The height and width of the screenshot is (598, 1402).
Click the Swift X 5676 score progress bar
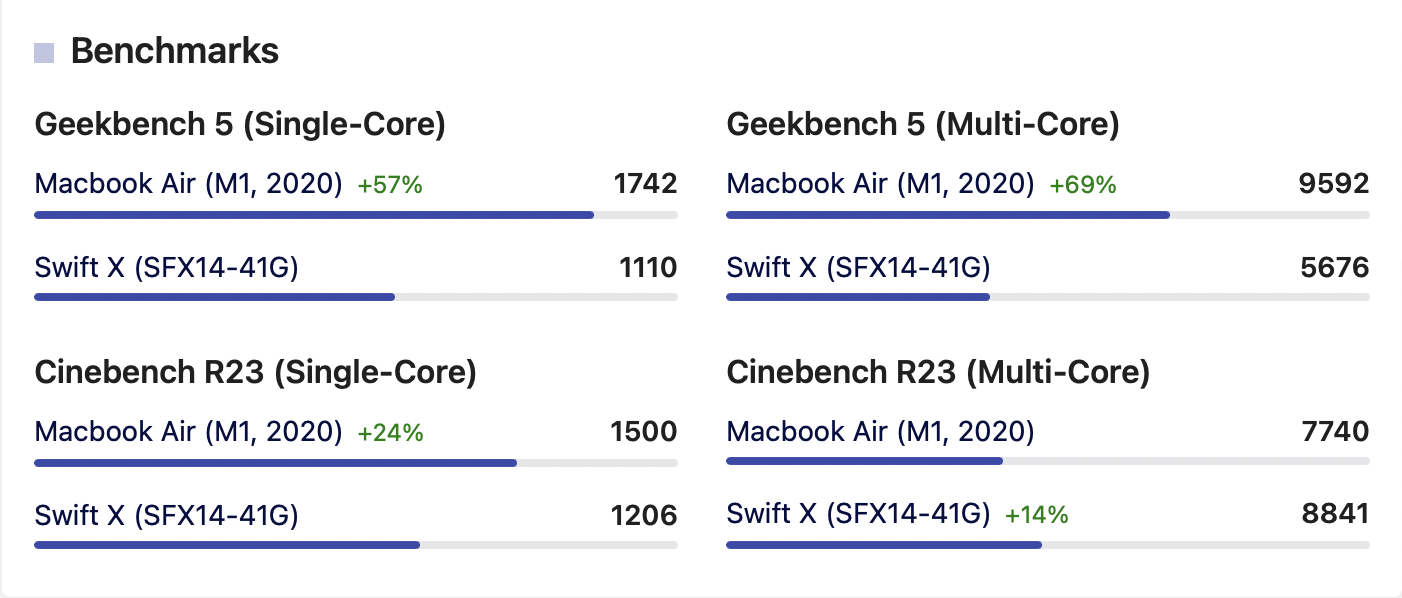(1047, 297)
